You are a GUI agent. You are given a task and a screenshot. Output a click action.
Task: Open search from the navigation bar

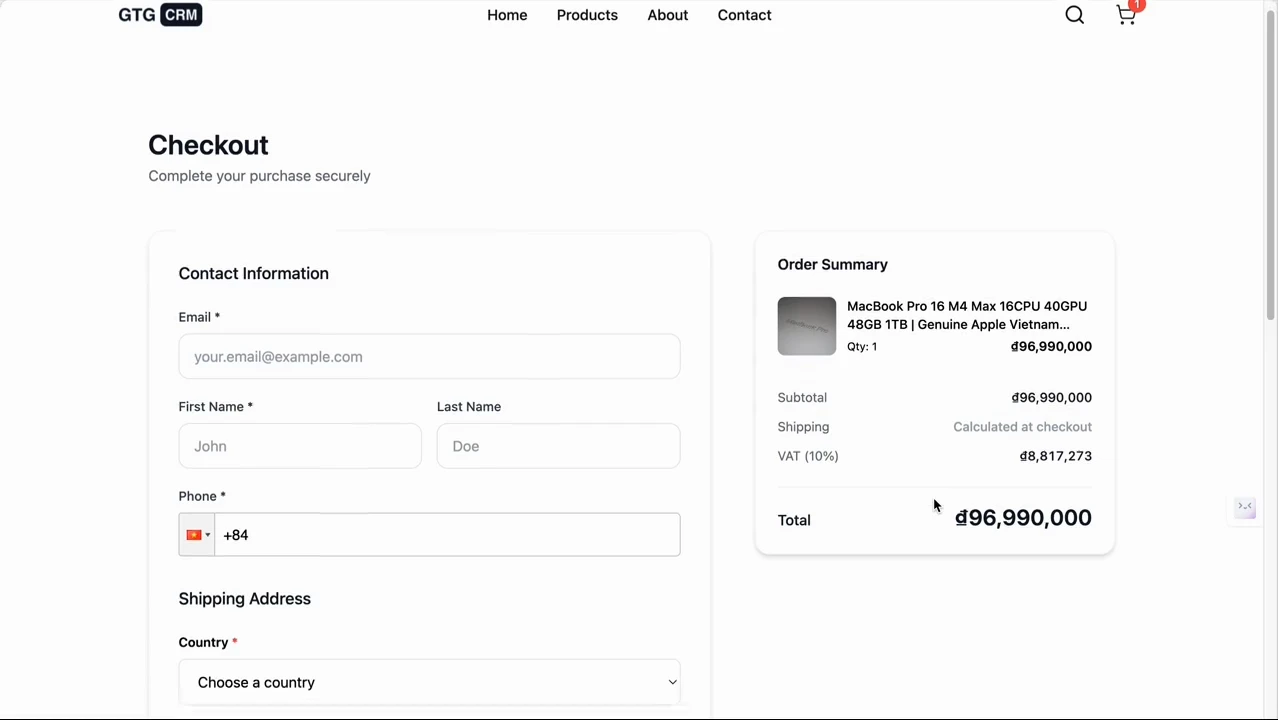pyautogui.click(x=1074, y=15)
